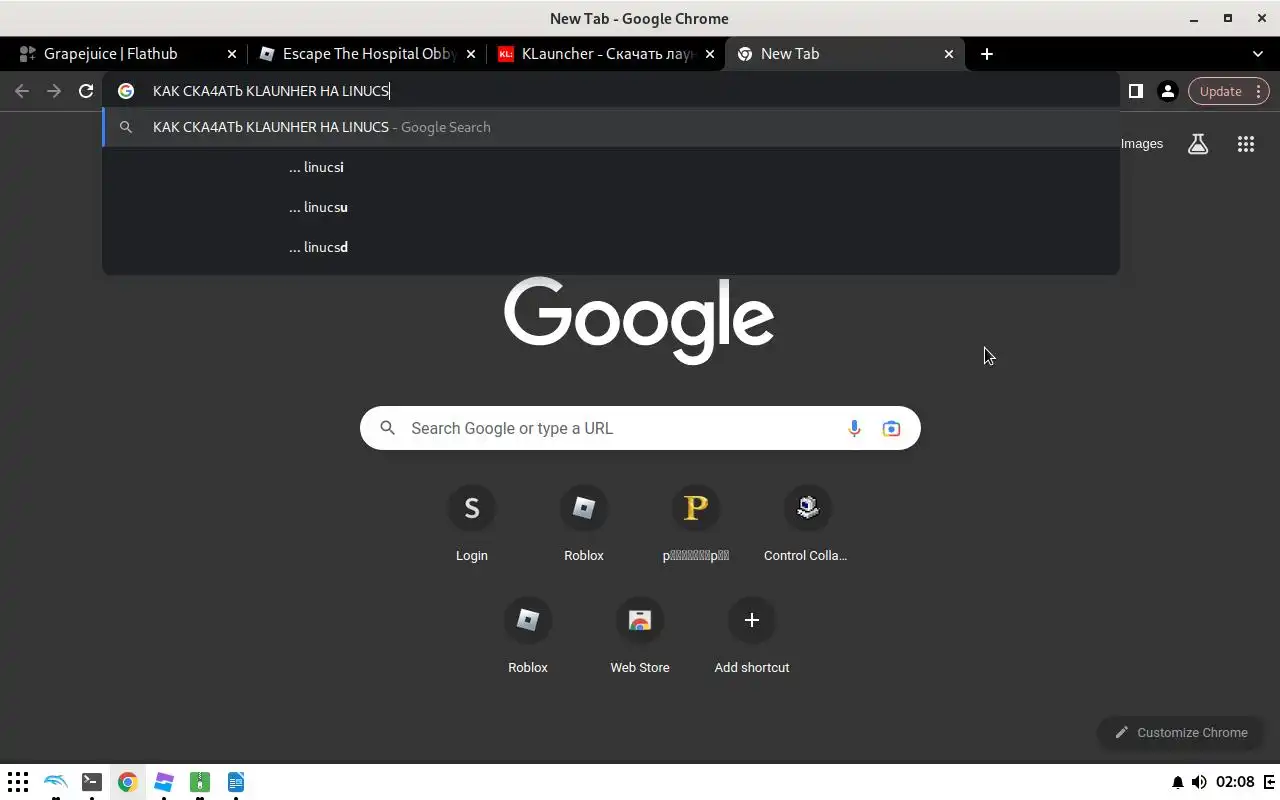Image resolution: width=1280 pixels, height=800 pixels.
Task: Click the Google logo
Action: 639,320
